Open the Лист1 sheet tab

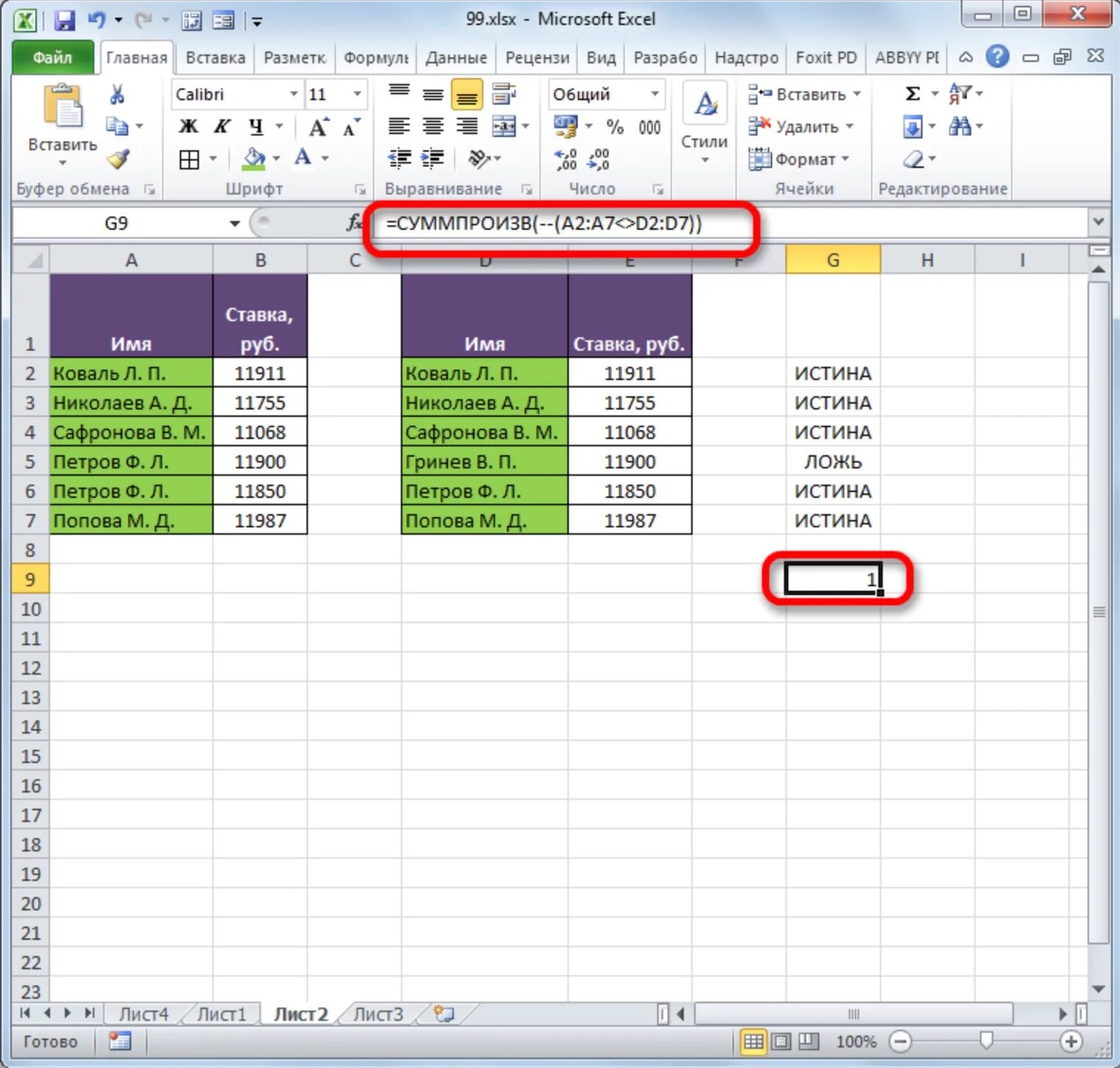click(221, 1014)
